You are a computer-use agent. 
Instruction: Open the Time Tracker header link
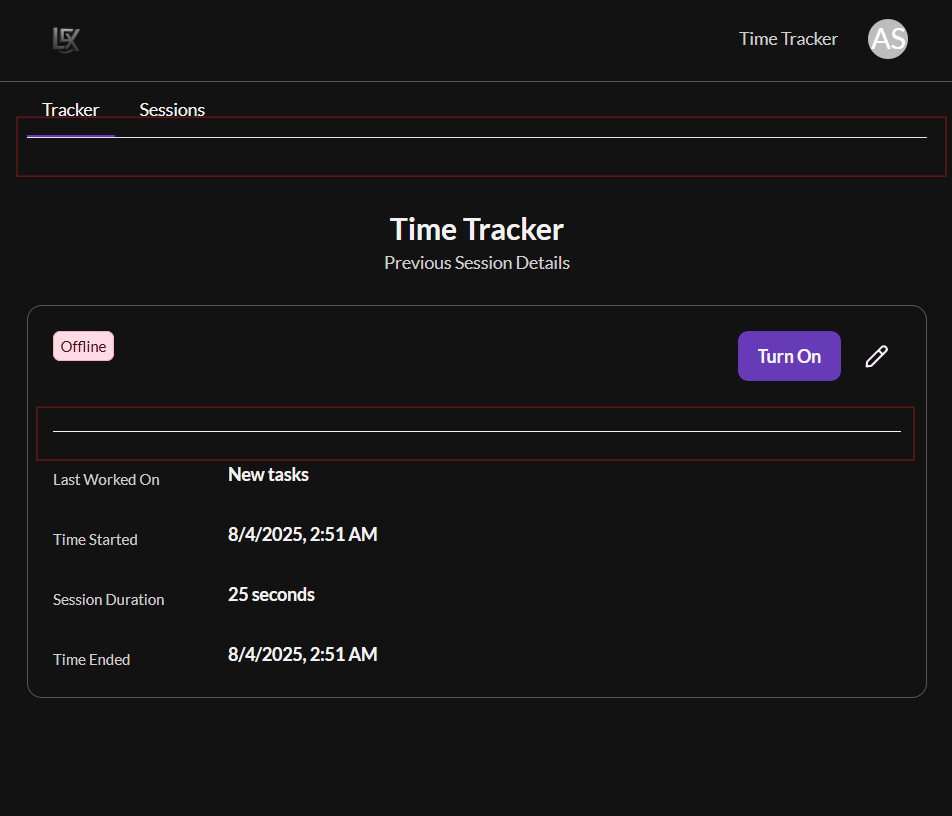pos(788,39)
